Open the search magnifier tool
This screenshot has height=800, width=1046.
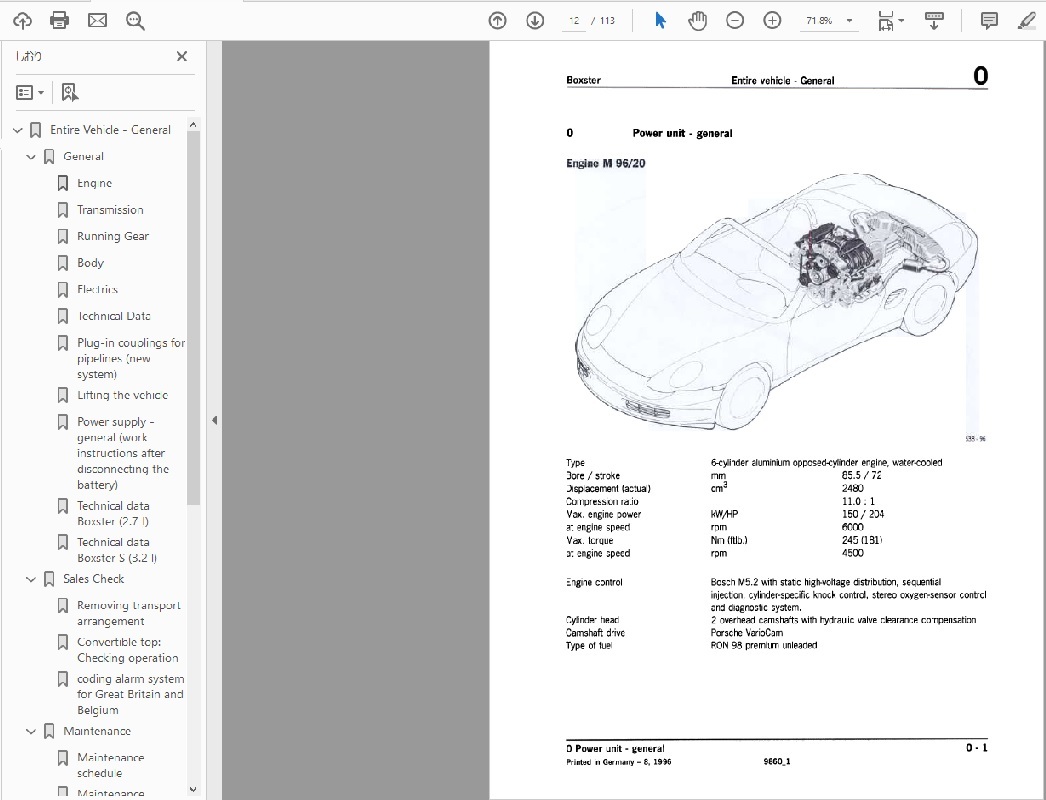coord(135,21)
